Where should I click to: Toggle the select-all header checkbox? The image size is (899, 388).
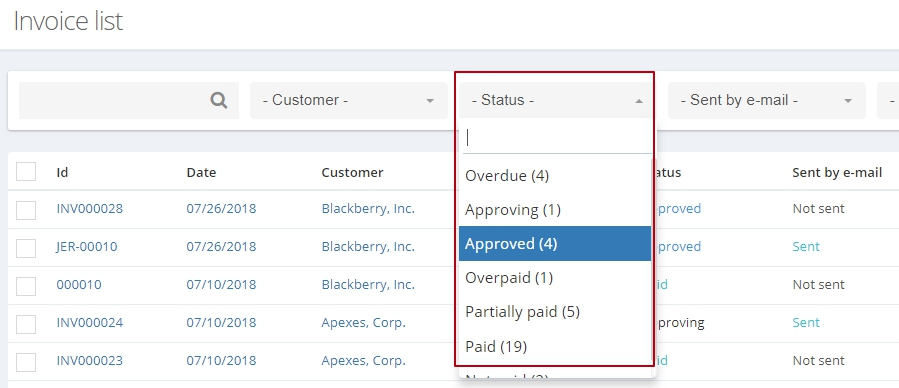[x=26, y=171]
